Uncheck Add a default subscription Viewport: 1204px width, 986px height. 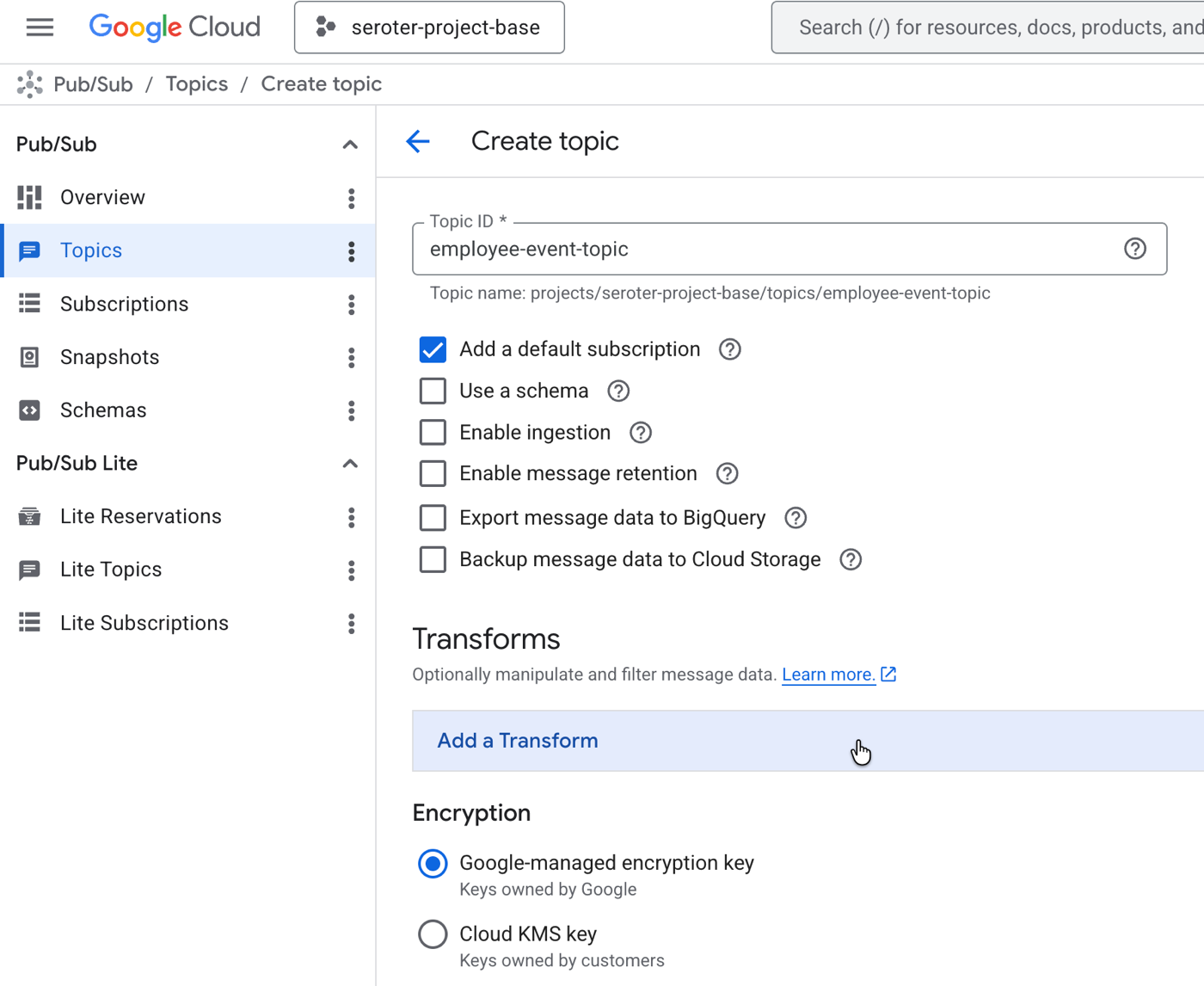pyautogui.click(x=433, y=349)
